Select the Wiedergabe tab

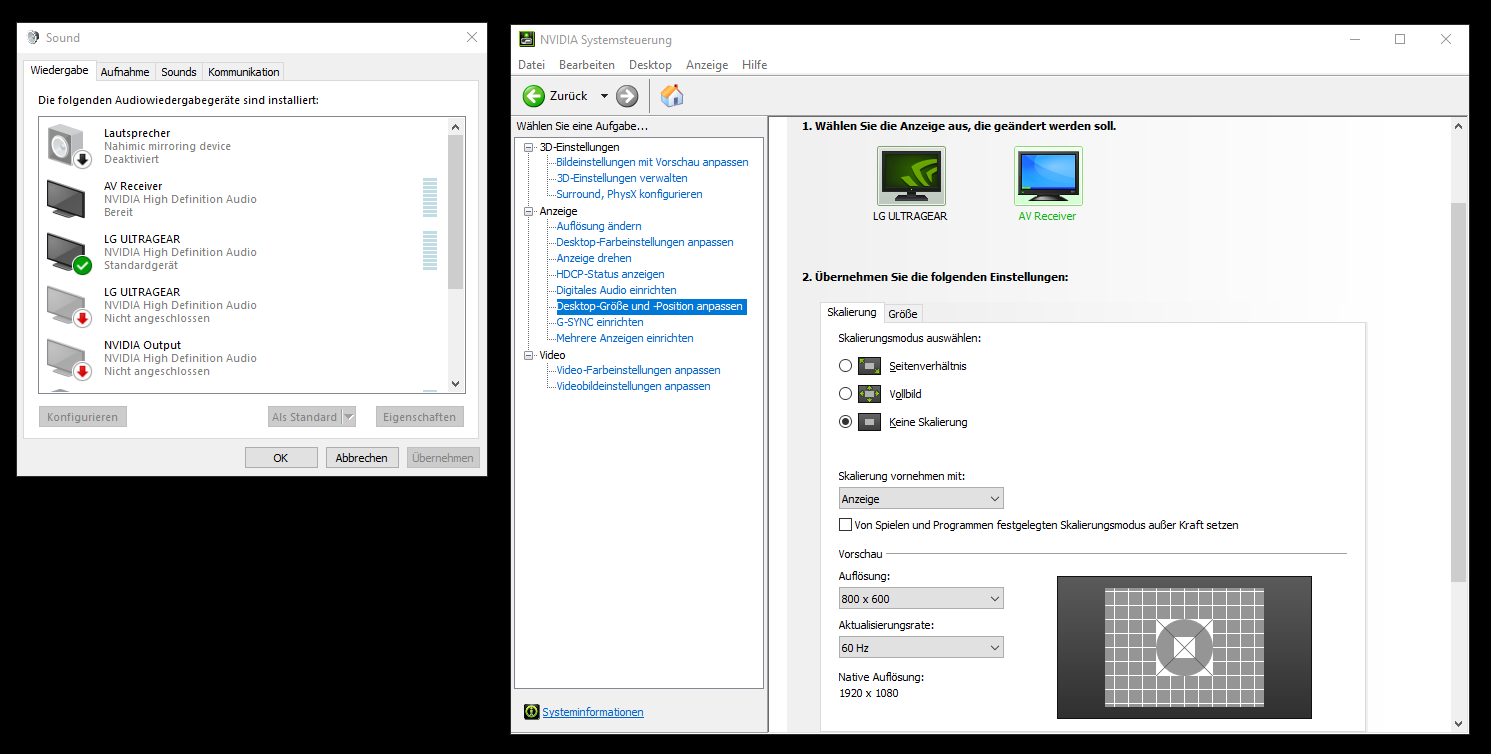pyautogui.click(x=60, y=71)
